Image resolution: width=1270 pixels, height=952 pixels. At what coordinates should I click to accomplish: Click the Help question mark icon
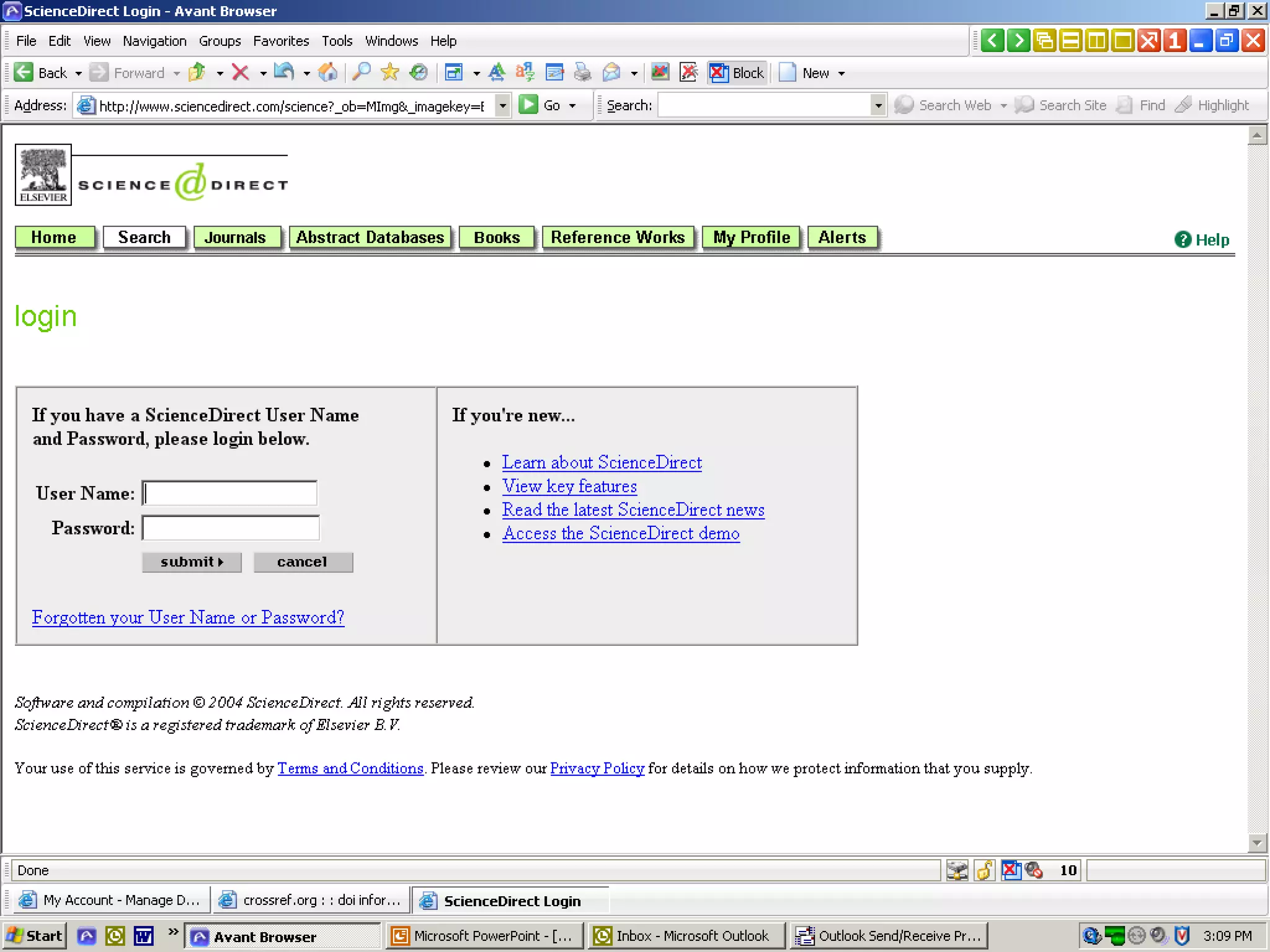pos(1183,239)
